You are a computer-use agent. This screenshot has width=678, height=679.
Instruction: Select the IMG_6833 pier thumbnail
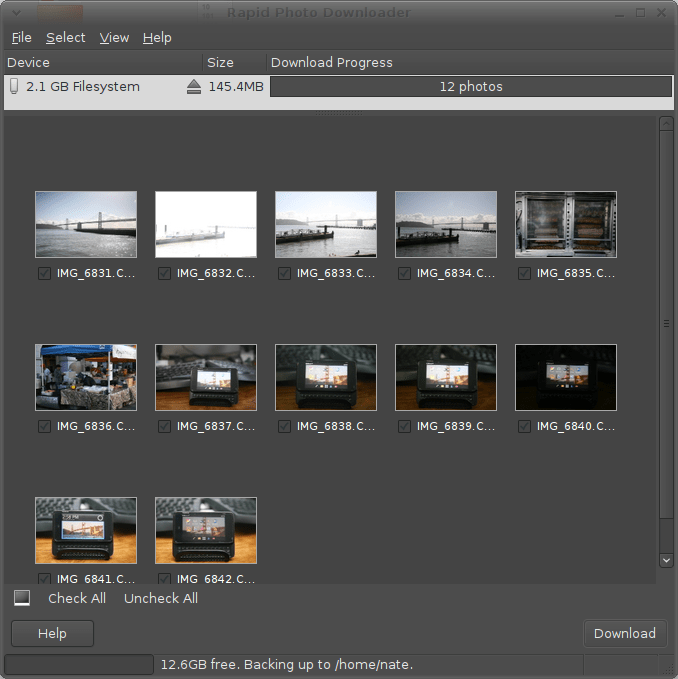(x=326, y=224)
